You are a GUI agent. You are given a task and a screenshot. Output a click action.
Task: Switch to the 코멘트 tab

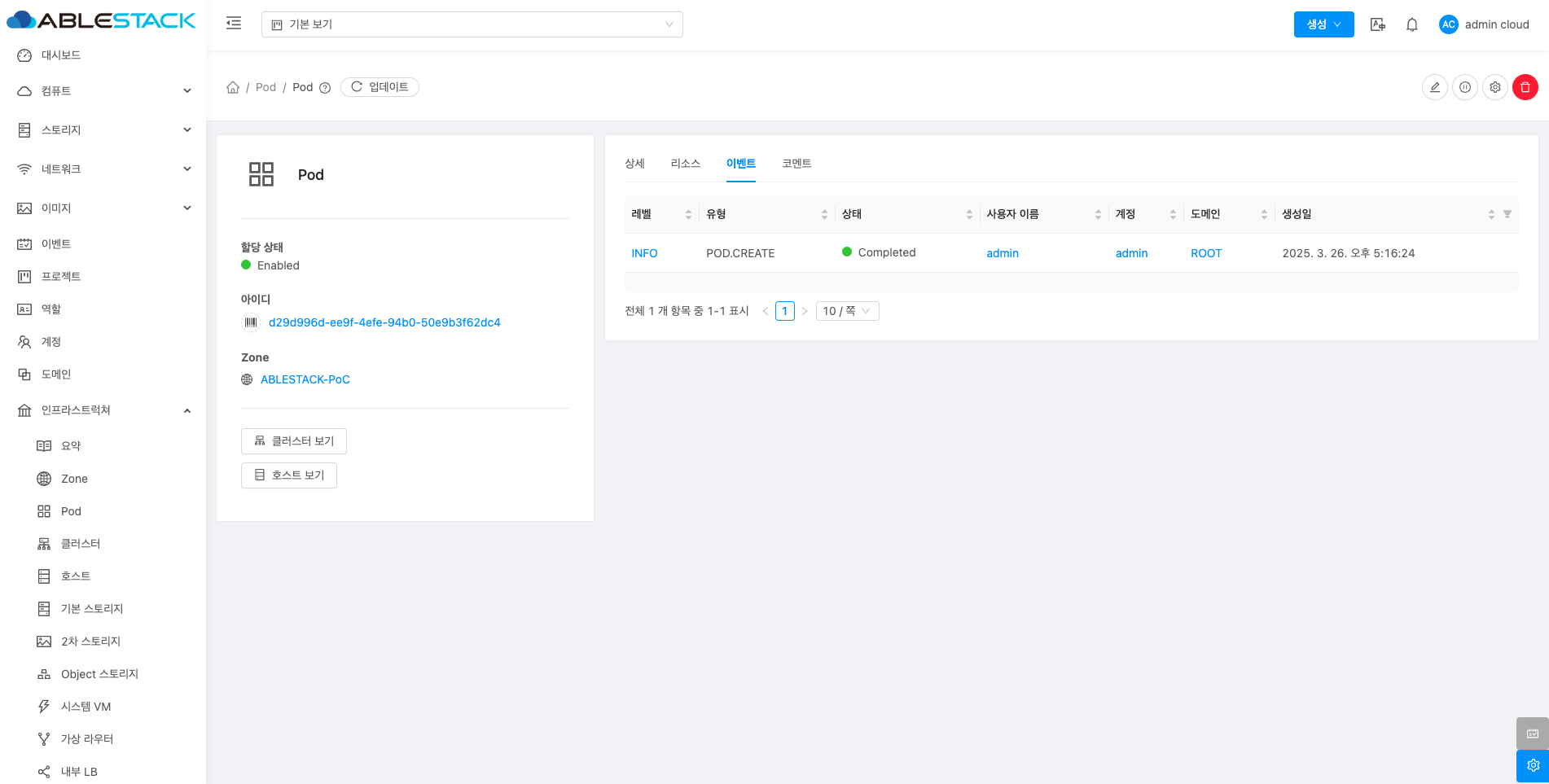click(x=796, y=164)
